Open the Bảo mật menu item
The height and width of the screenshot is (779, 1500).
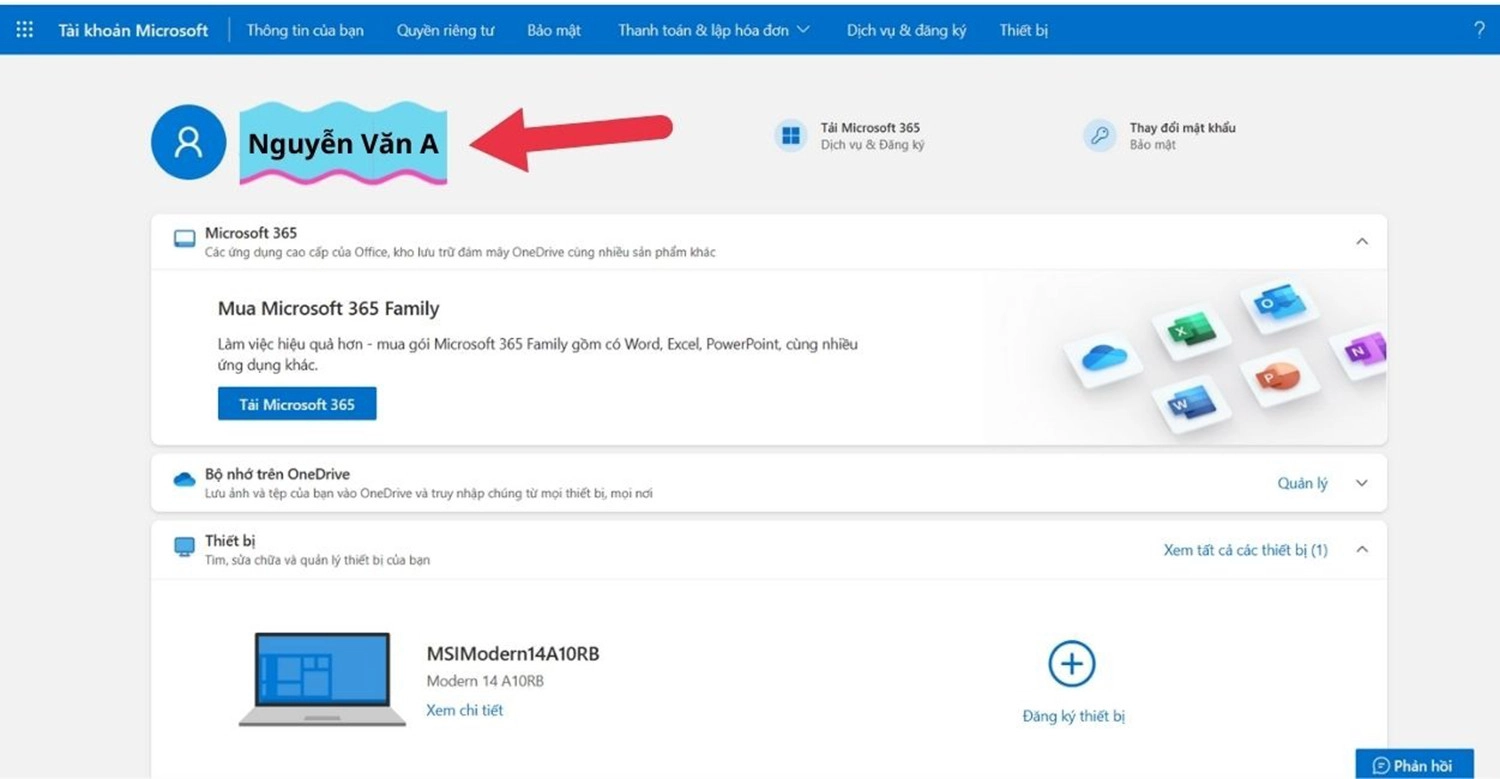point(554,30)
